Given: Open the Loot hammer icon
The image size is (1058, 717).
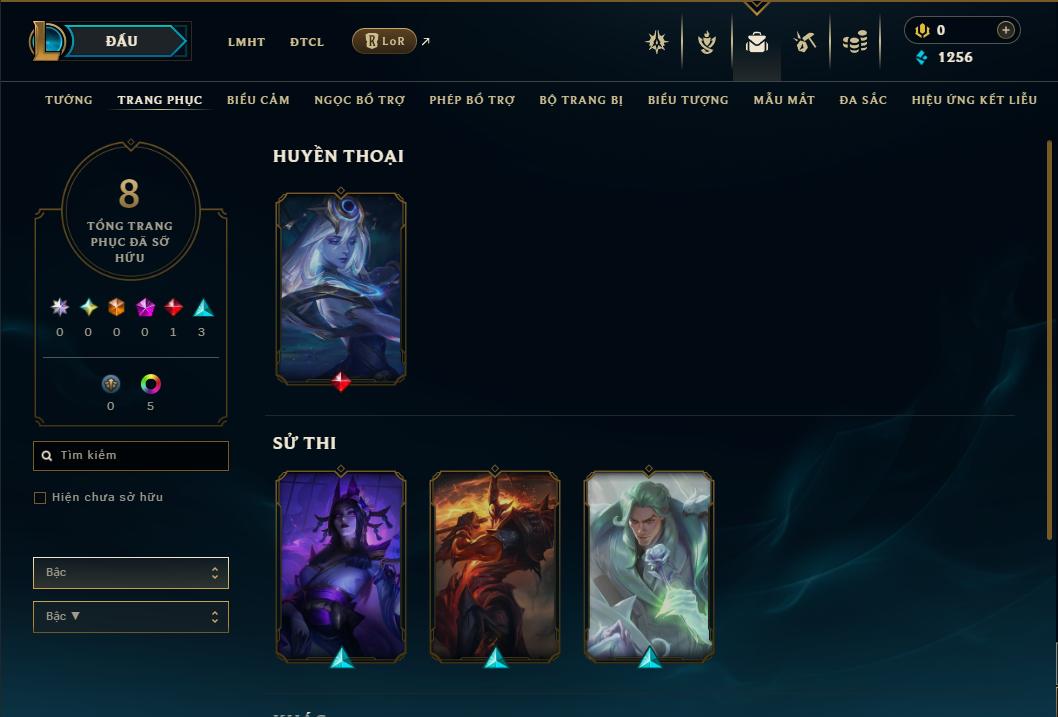Looking at the screenshot, I should tap(805, 42).
